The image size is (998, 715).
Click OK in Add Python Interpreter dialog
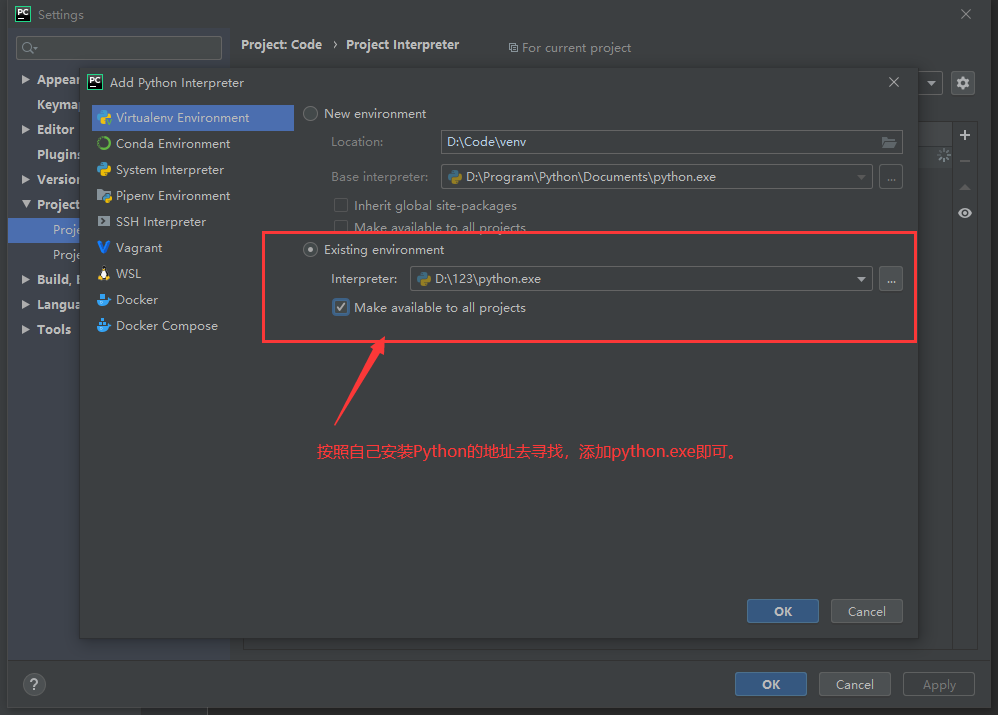(783, 611)
